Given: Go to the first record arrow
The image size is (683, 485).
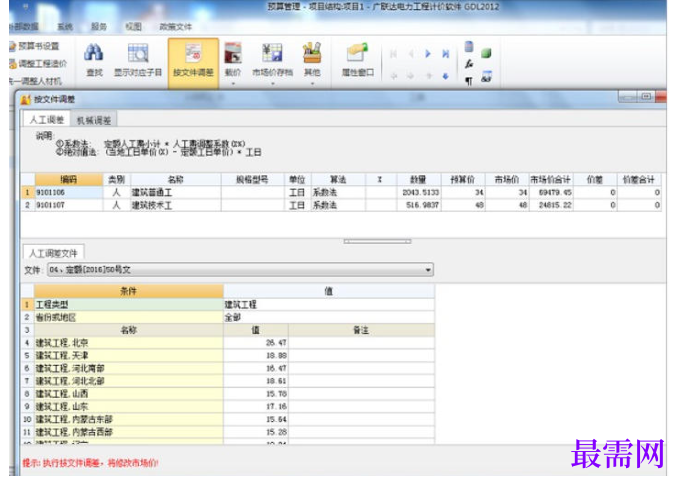Looking at the screenshot, I should [393, 54].
